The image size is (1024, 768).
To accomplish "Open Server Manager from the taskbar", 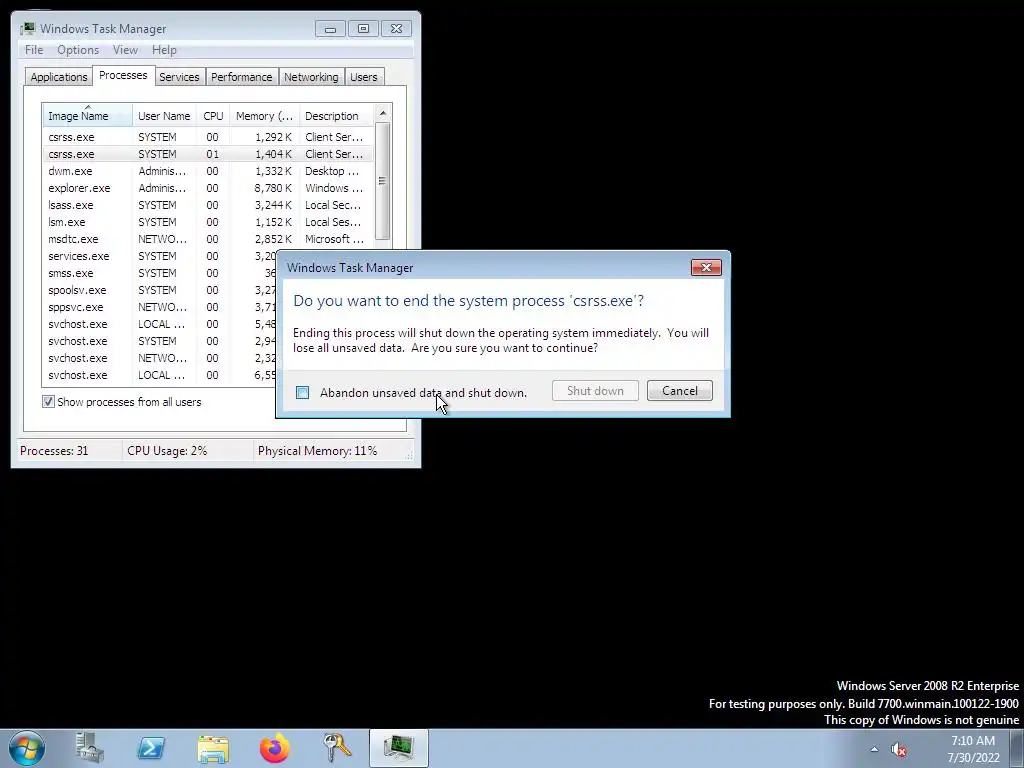I will [x=89, y=748].
